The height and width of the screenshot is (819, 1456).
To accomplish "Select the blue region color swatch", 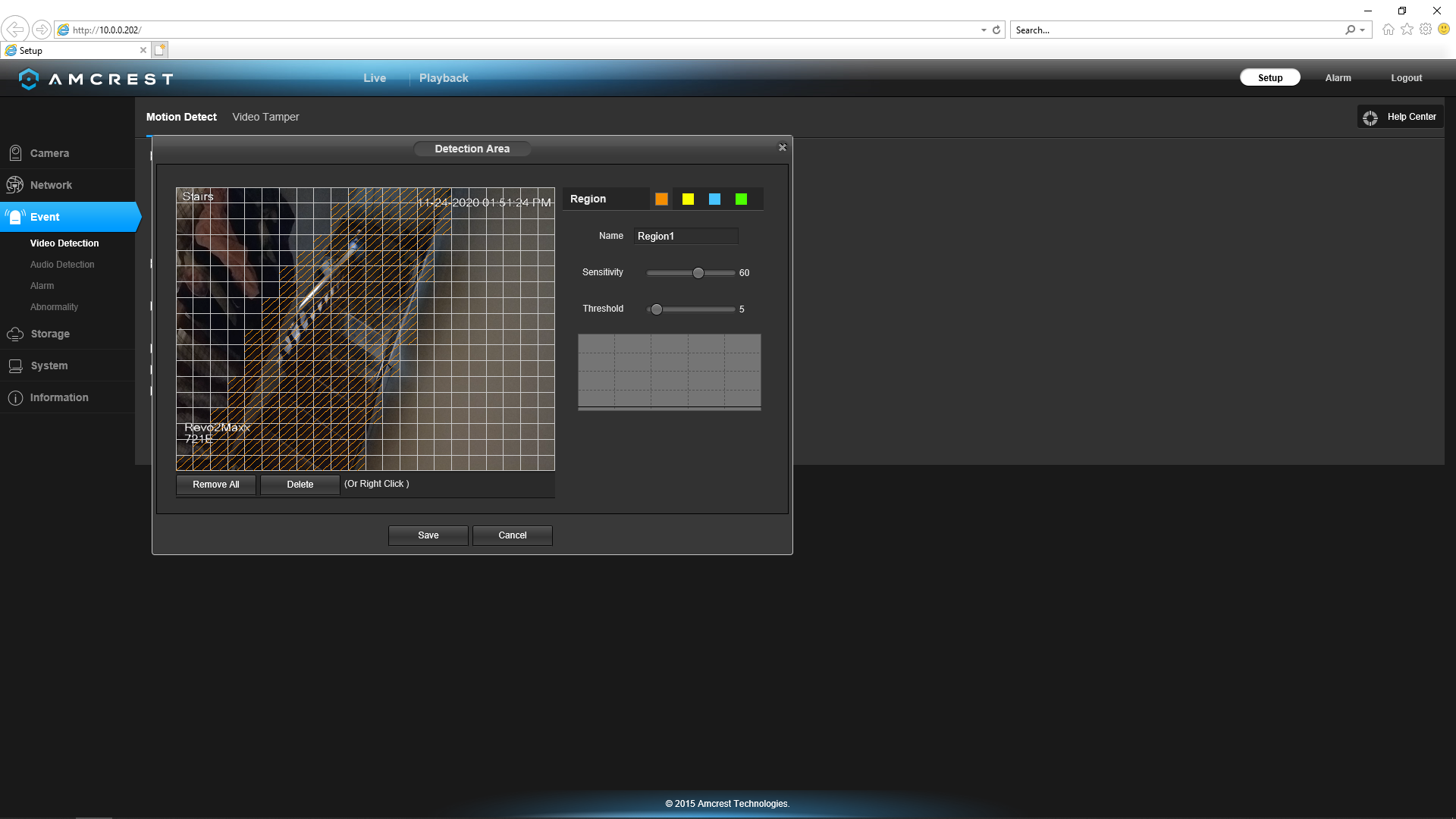I will point(714,199).
